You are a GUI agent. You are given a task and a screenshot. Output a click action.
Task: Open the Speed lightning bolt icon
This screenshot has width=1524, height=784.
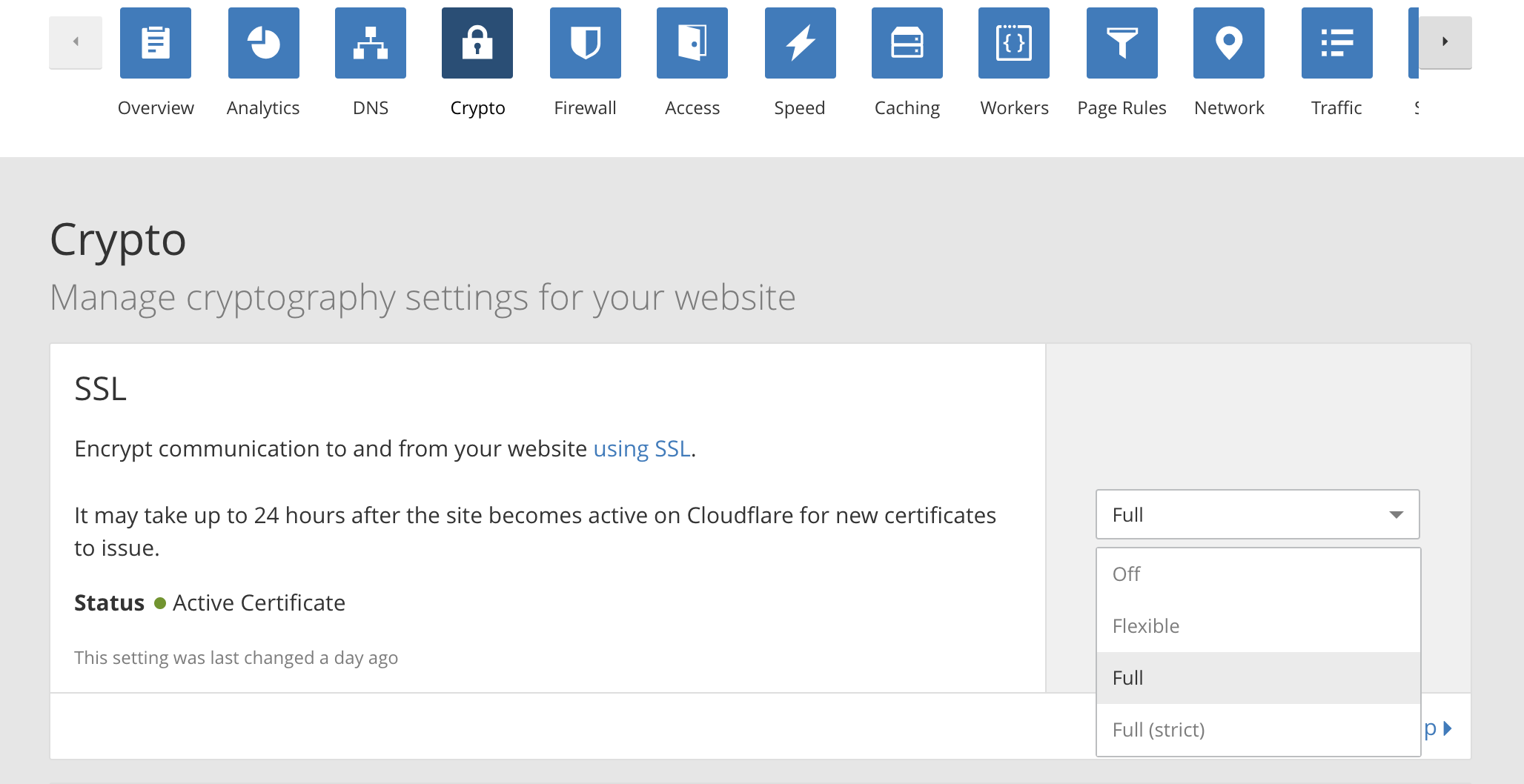pyautogui.click(x=800, y=43)
